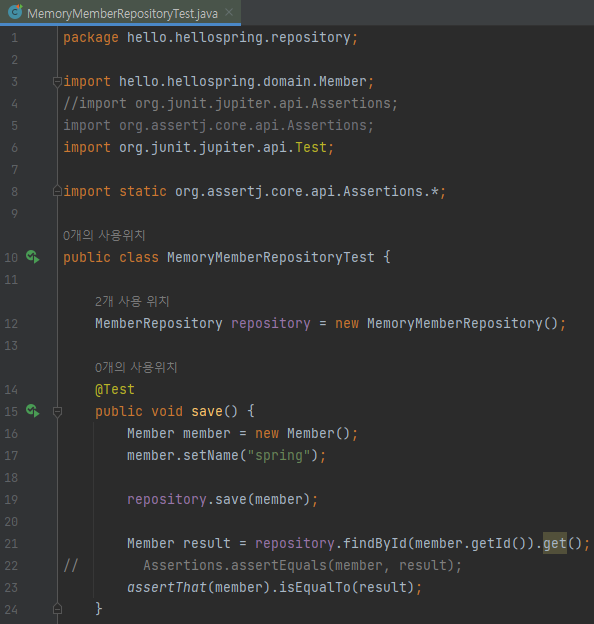This screenshot has height=624, width=594.
Task: Click line number 21 in the gutter
Action: [11, 544]
